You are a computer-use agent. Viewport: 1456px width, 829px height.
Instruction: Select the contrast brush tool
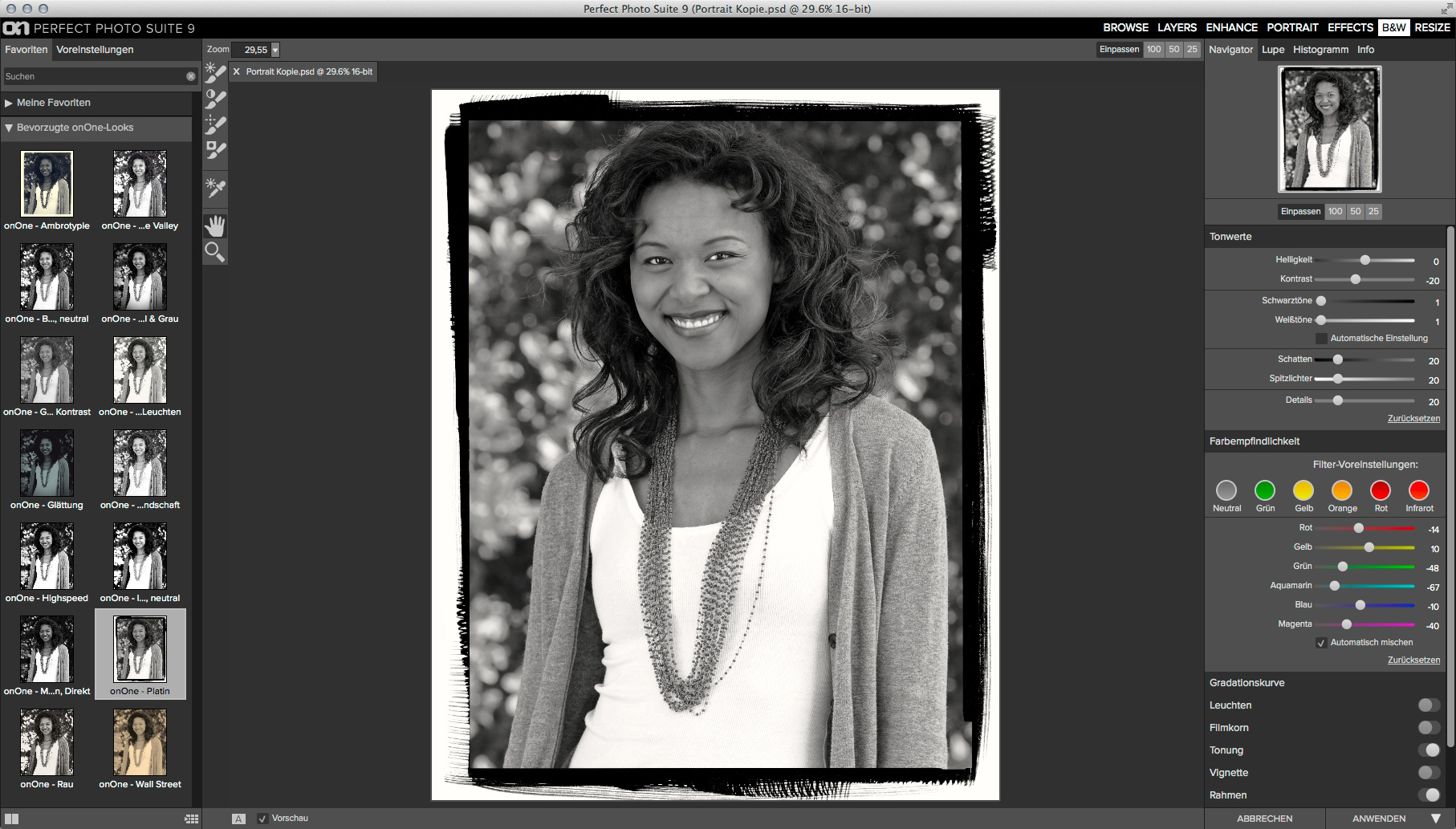[x=215, y=99]
